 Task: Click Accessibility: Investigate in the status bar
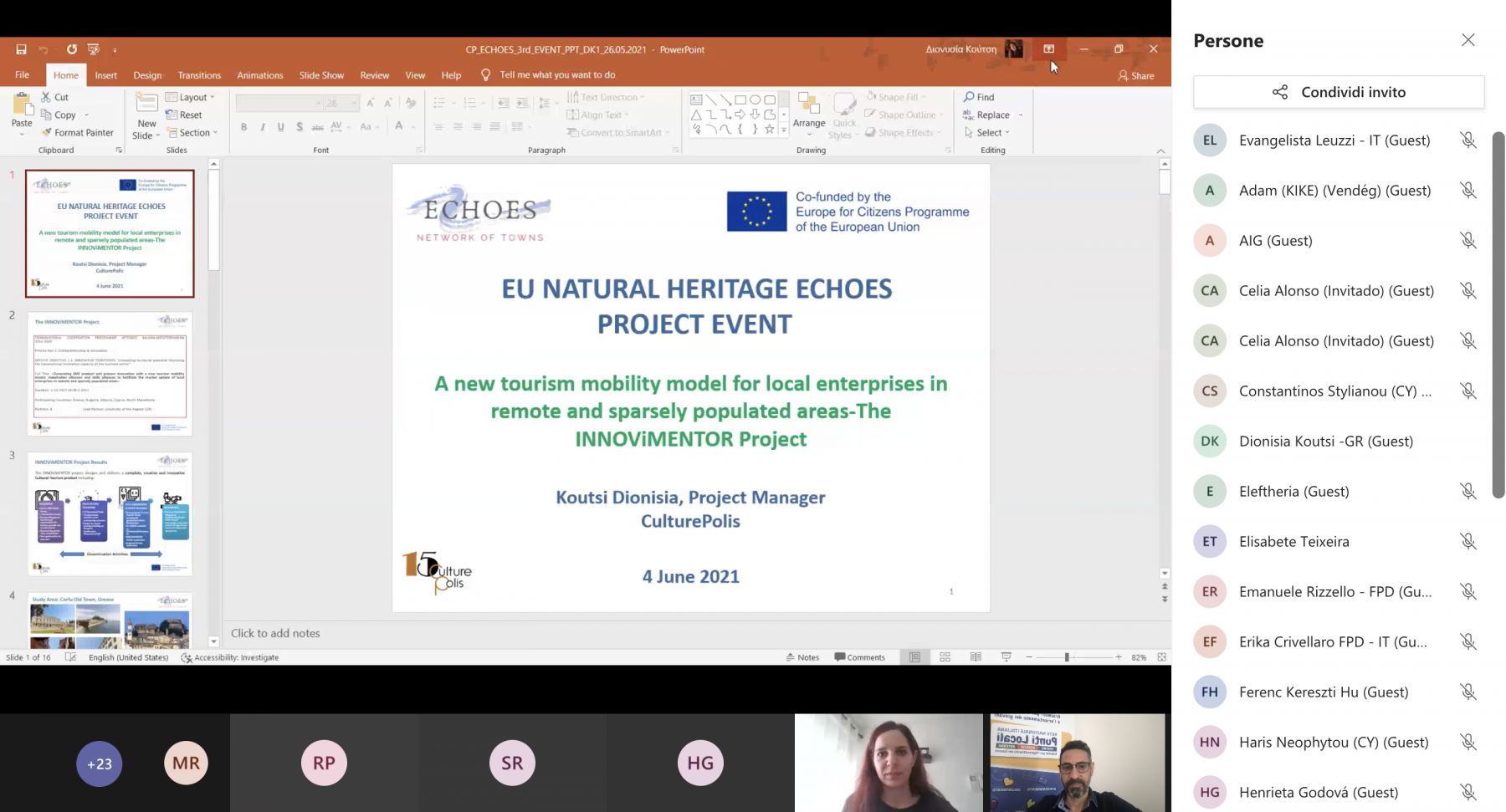(230, 657)
